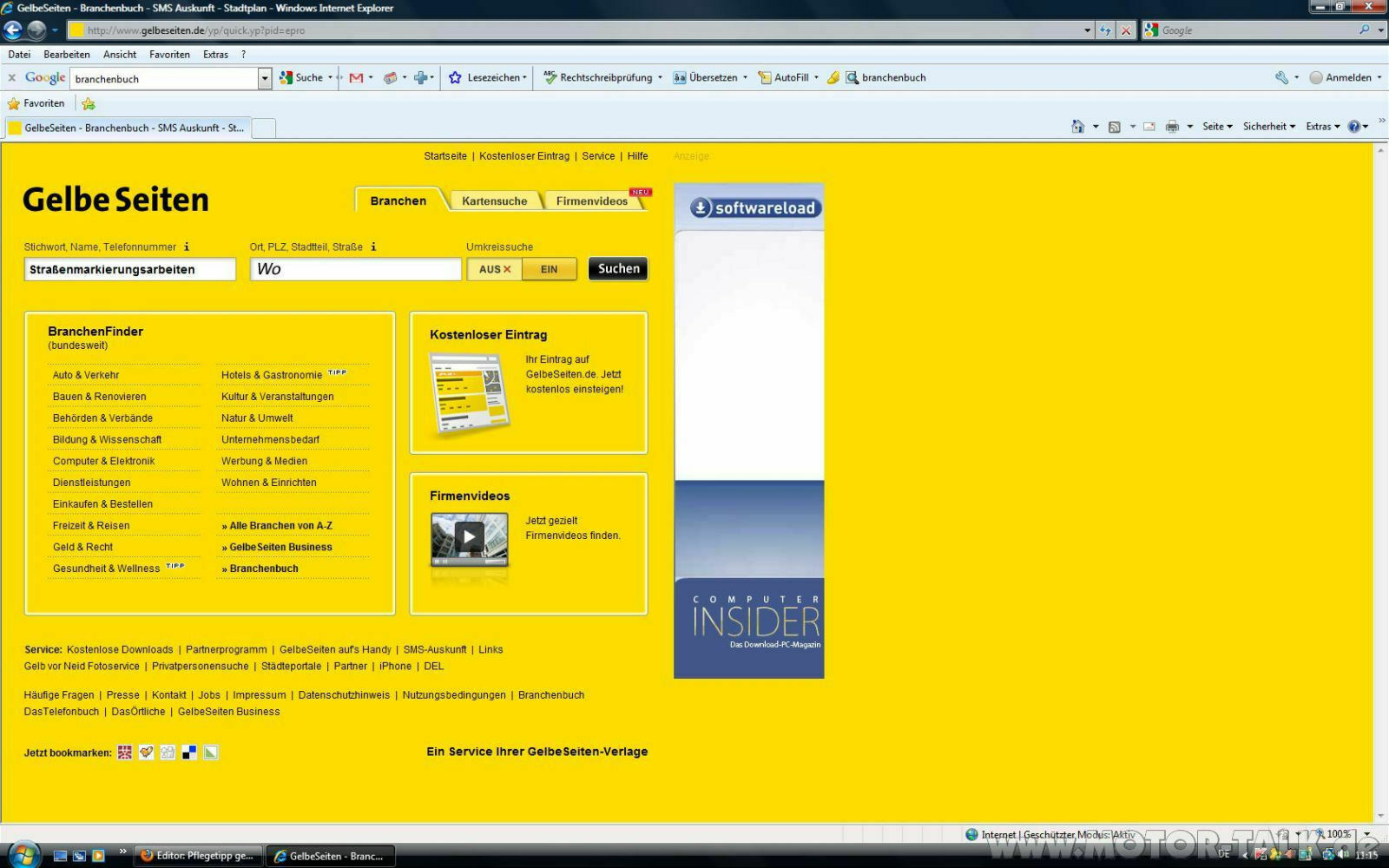Image resolution: width=1389 pixels, height=868 pixels.
Task: Expand the Lesezeichen dropdown
Action: coord(524,77)
